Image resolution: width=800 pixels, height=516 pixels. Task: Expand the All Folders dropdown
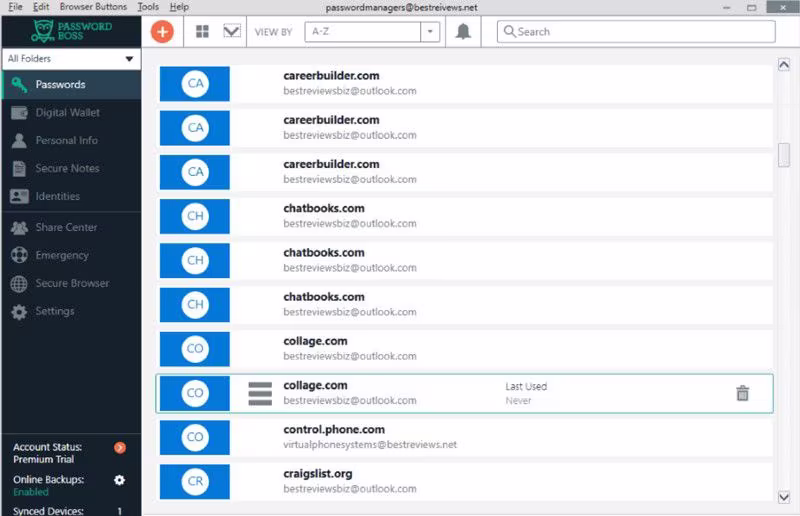pyautogui.click(x=71, y=59)
